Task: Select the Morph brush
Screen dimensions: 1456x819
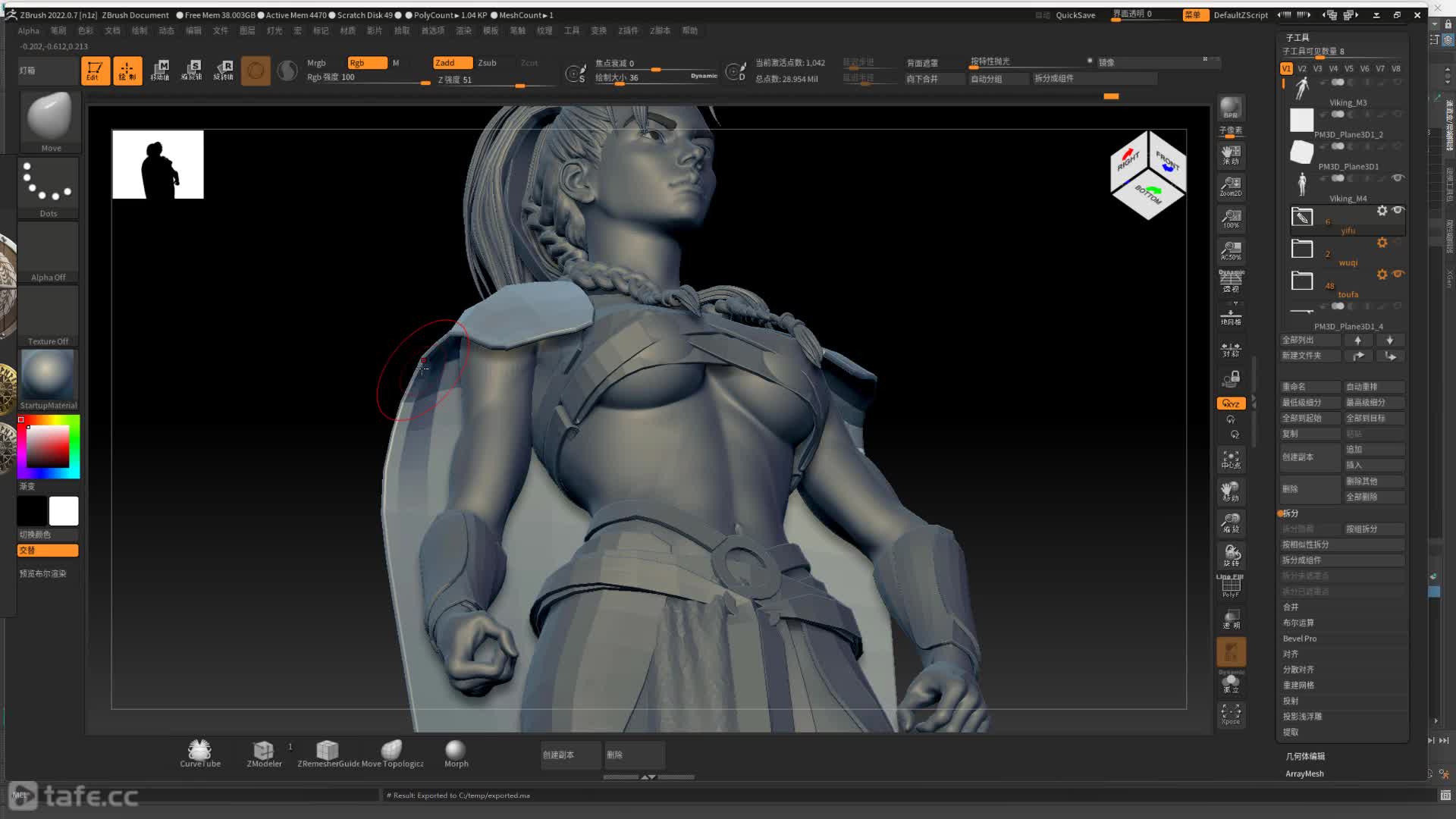Action: coord(456,754)
